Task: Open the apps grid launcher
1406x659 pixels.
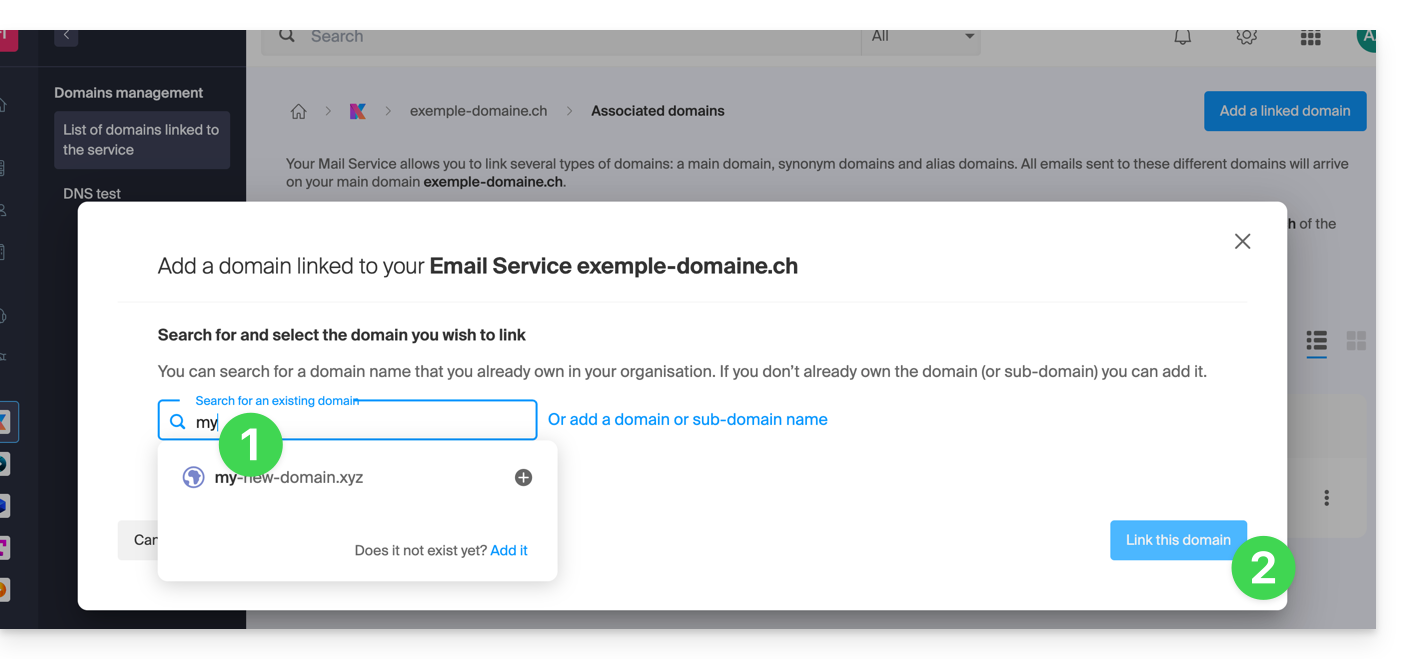Action: pos(1310,37)
